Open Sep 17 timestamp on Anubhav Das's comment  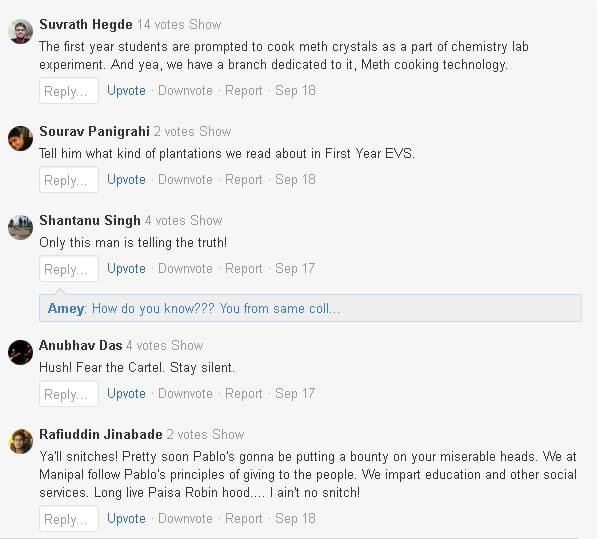point(295,394)
